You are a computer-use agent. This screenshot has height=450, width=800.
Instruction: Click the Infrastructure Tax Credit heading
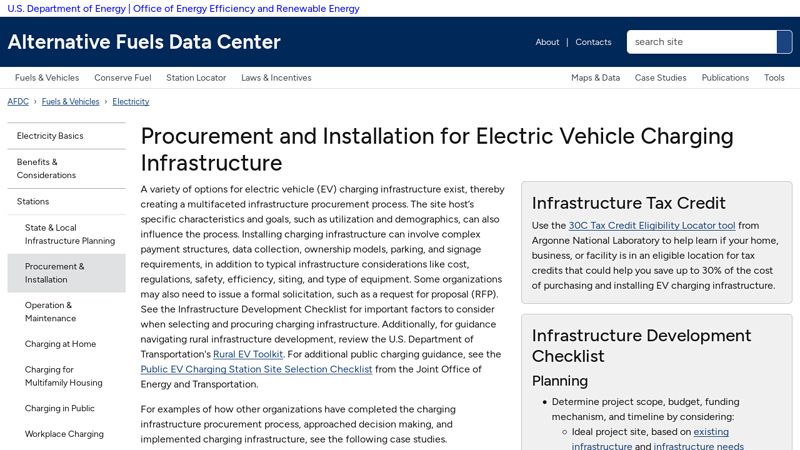[x=628, y=203]
